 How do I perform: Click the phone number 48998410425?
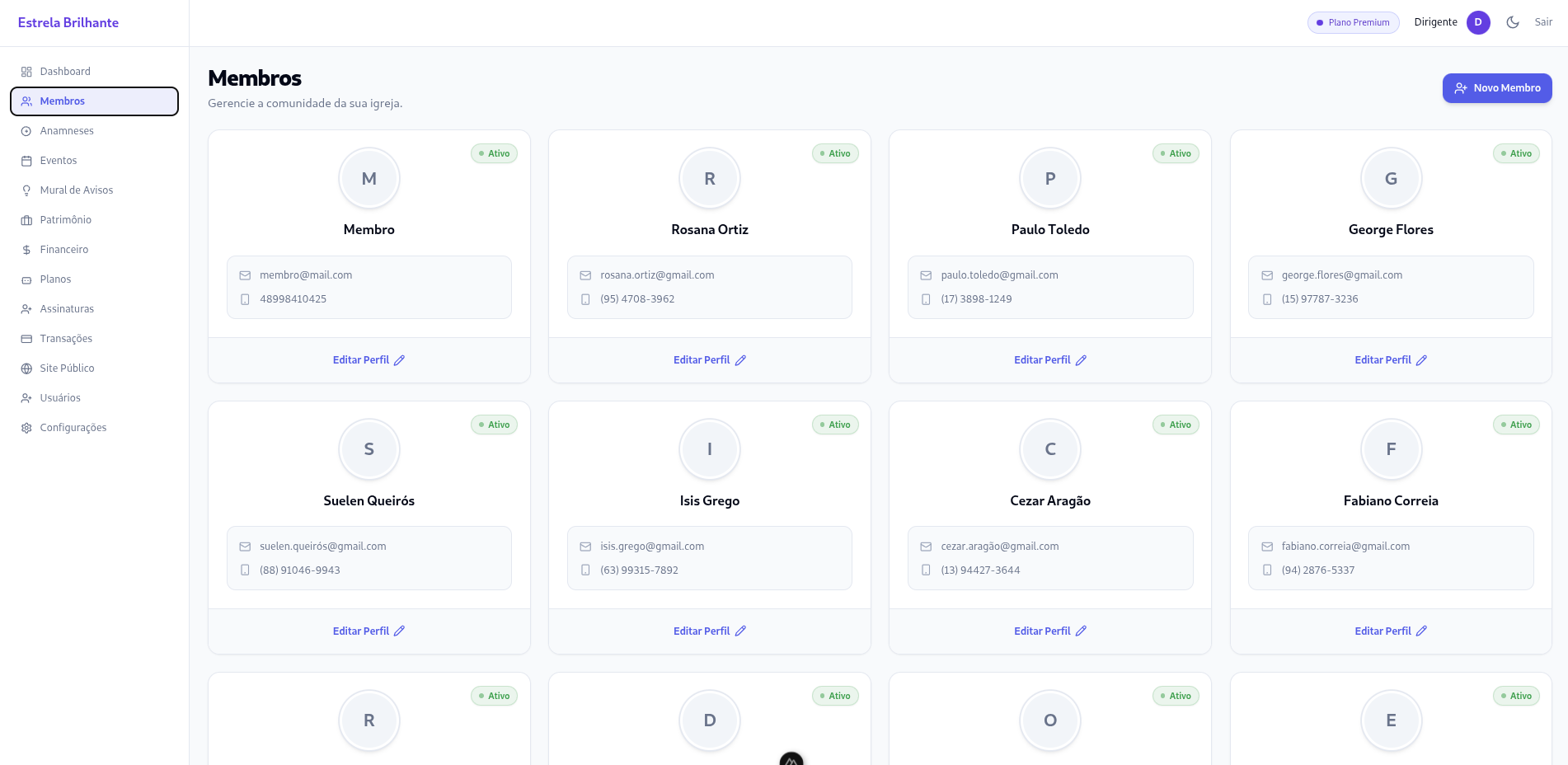point(293,299)
